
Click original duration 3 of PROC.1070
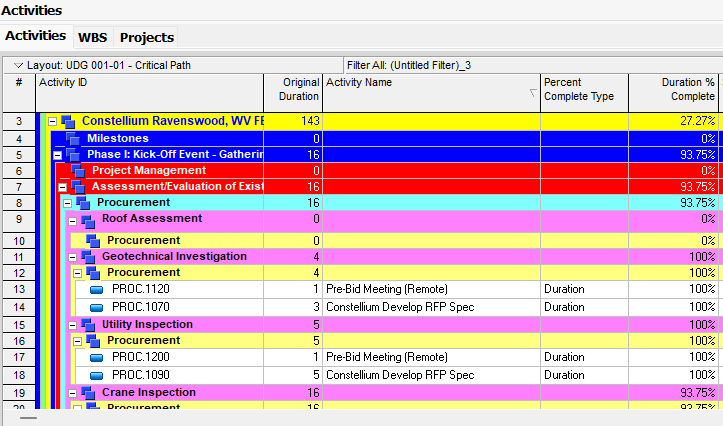click(316, 308)
